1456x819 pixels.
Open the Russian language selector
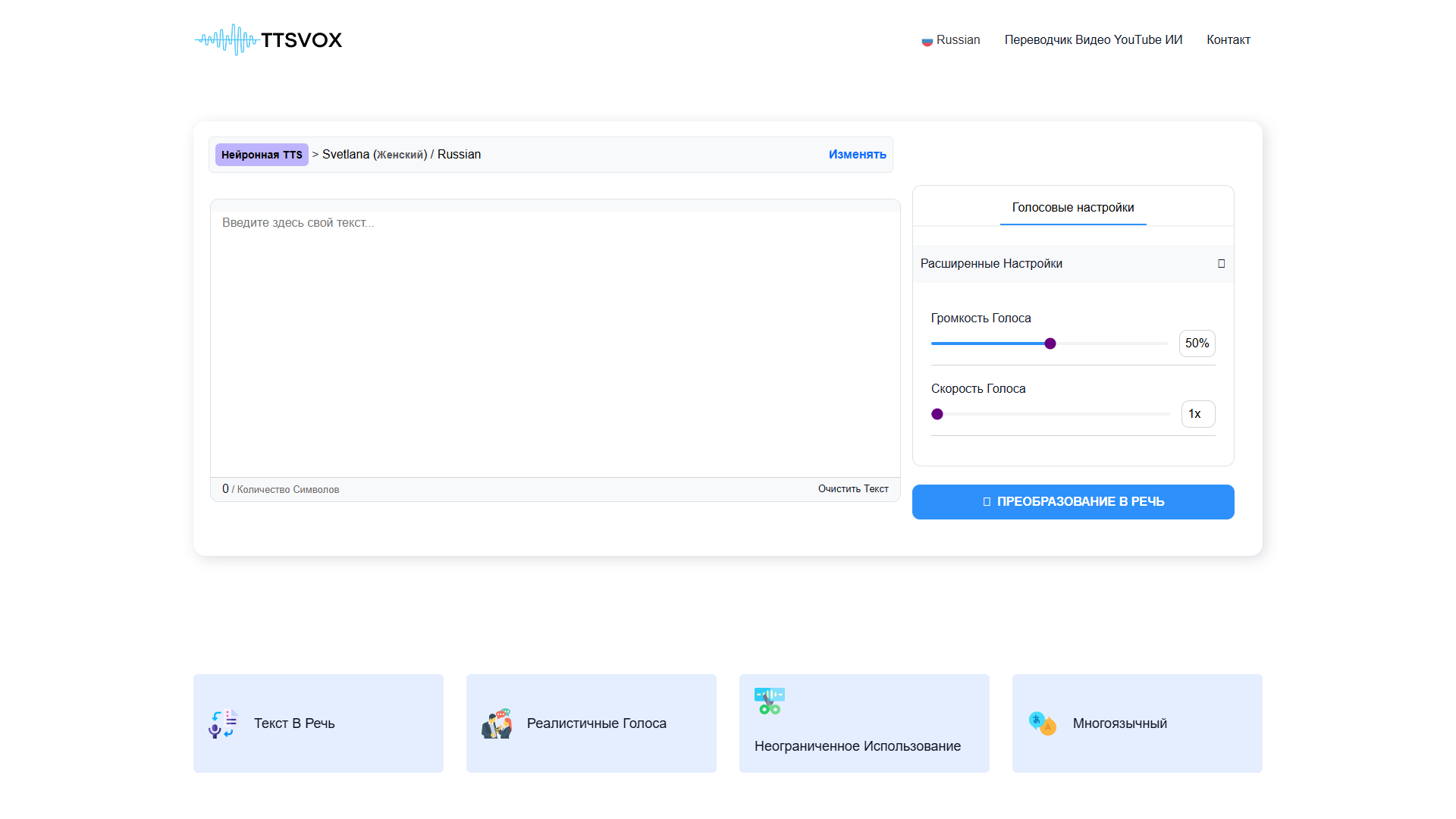click(x=951, y=40)
